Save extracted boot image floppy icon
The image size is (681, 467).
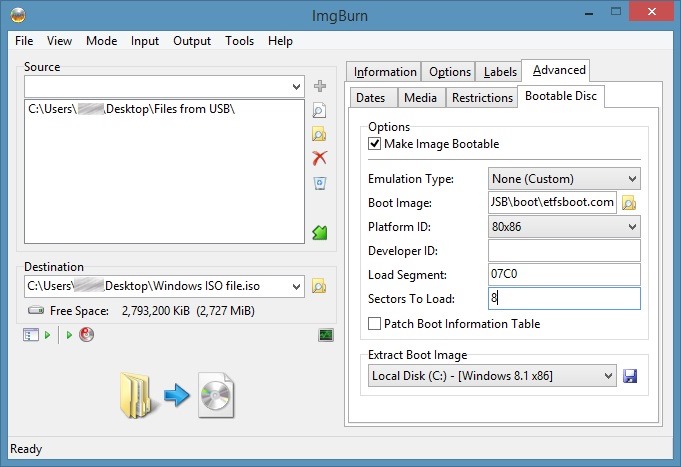pyautogui.click(x=630, y=376)
